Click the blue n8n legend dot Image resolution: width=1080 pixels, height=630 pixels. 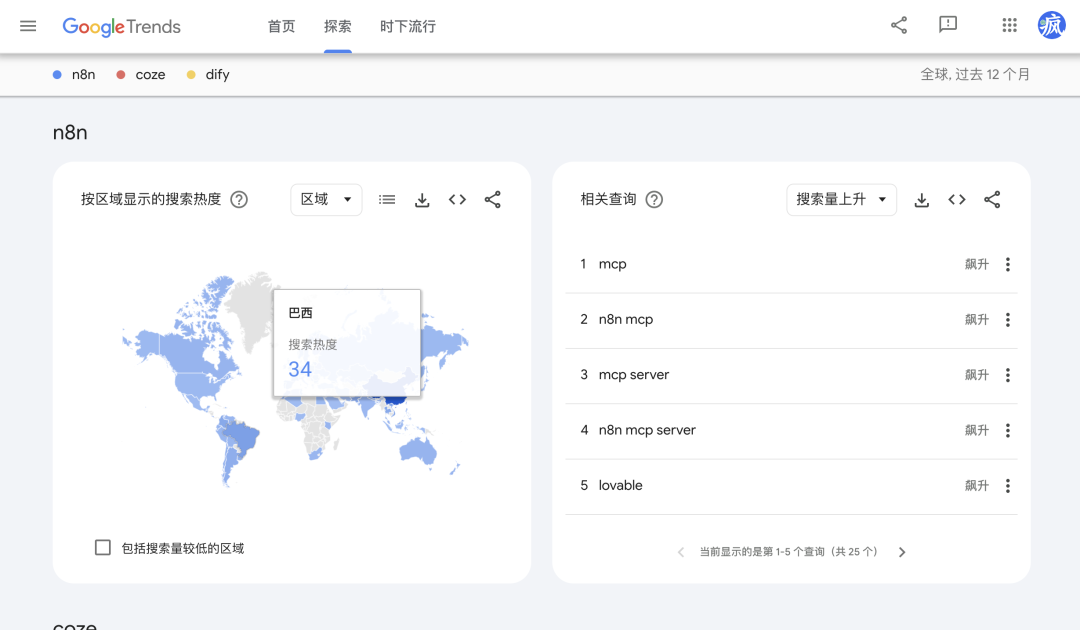coord(58,75)
